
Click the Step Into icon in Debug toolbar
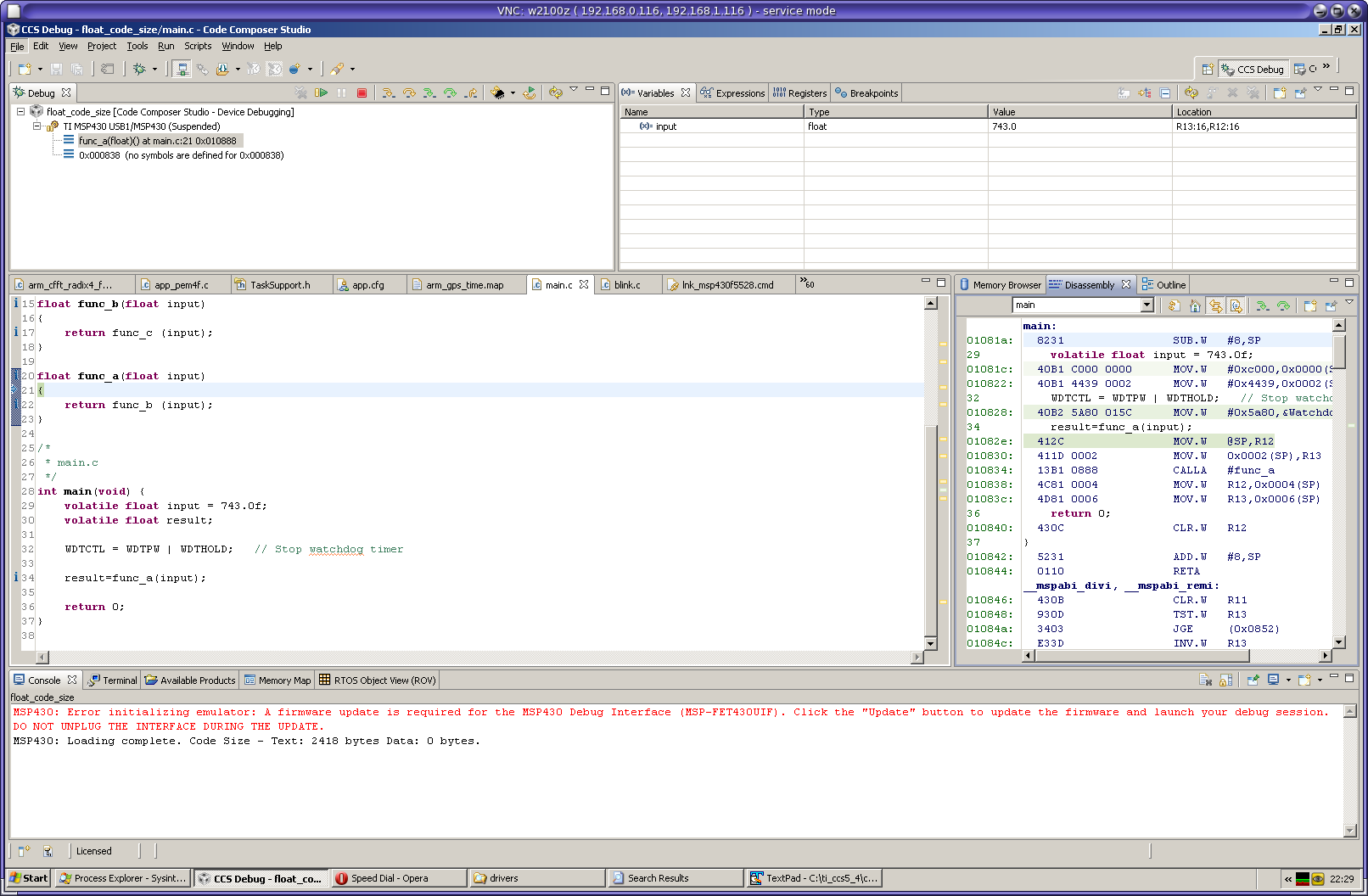tap(389, 92)
